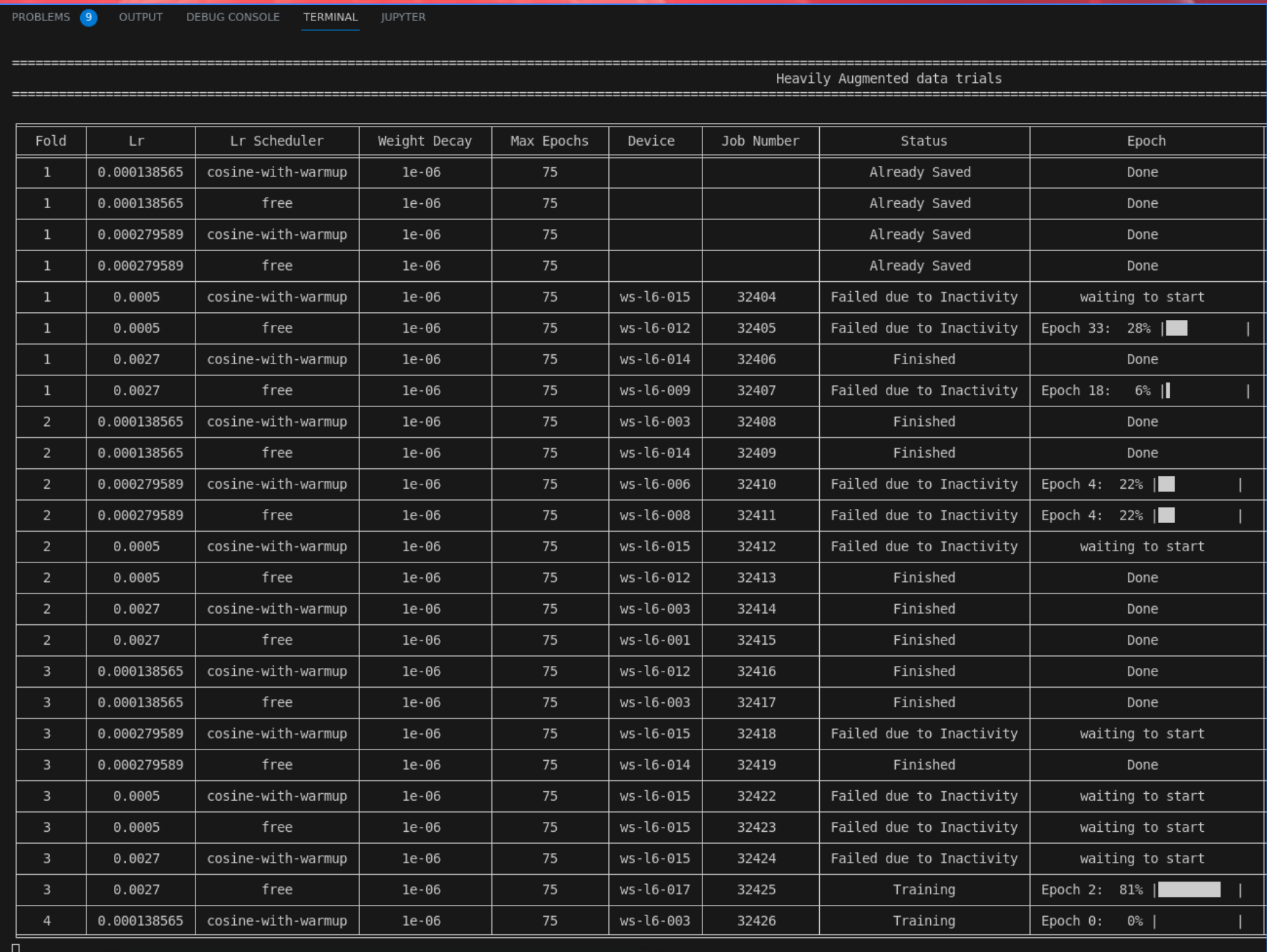Click progress bar for job 32411
Image resolution: width=1267 pixels, height=952 pixels.
point(1197,515)
